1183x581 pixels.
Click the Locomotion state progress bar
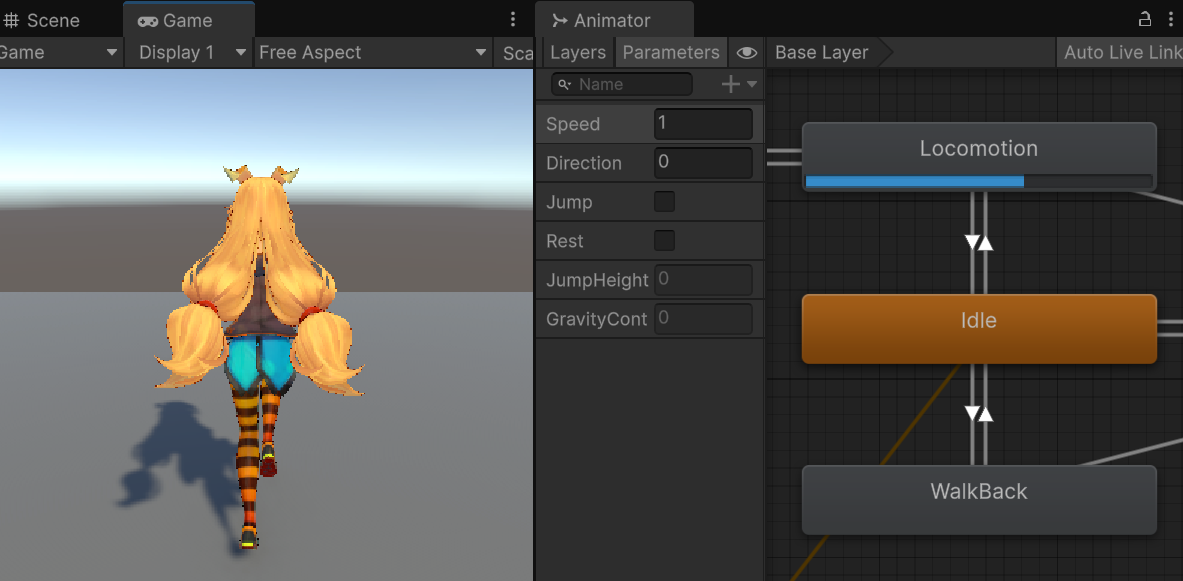[x=978, y=181]
